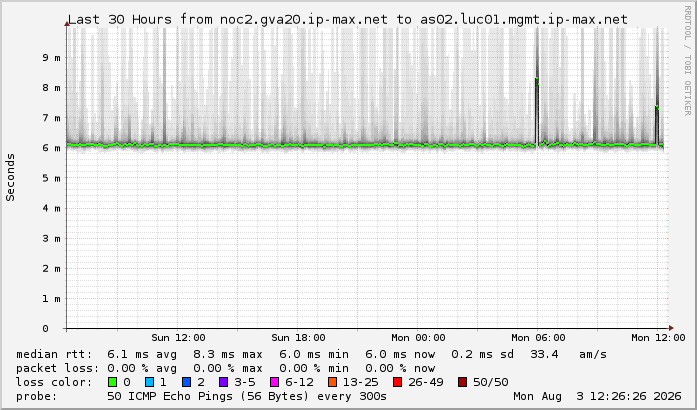The width and height of the screenshot is (697, 410).
Task: Click the '1 m' y-axis label
Action: [52, 299]
